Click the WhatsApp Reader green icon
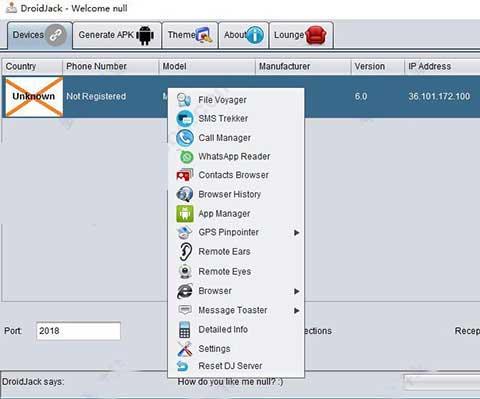Screen dimensions: 480x399 pyautogui.click(x=186, y=157)
